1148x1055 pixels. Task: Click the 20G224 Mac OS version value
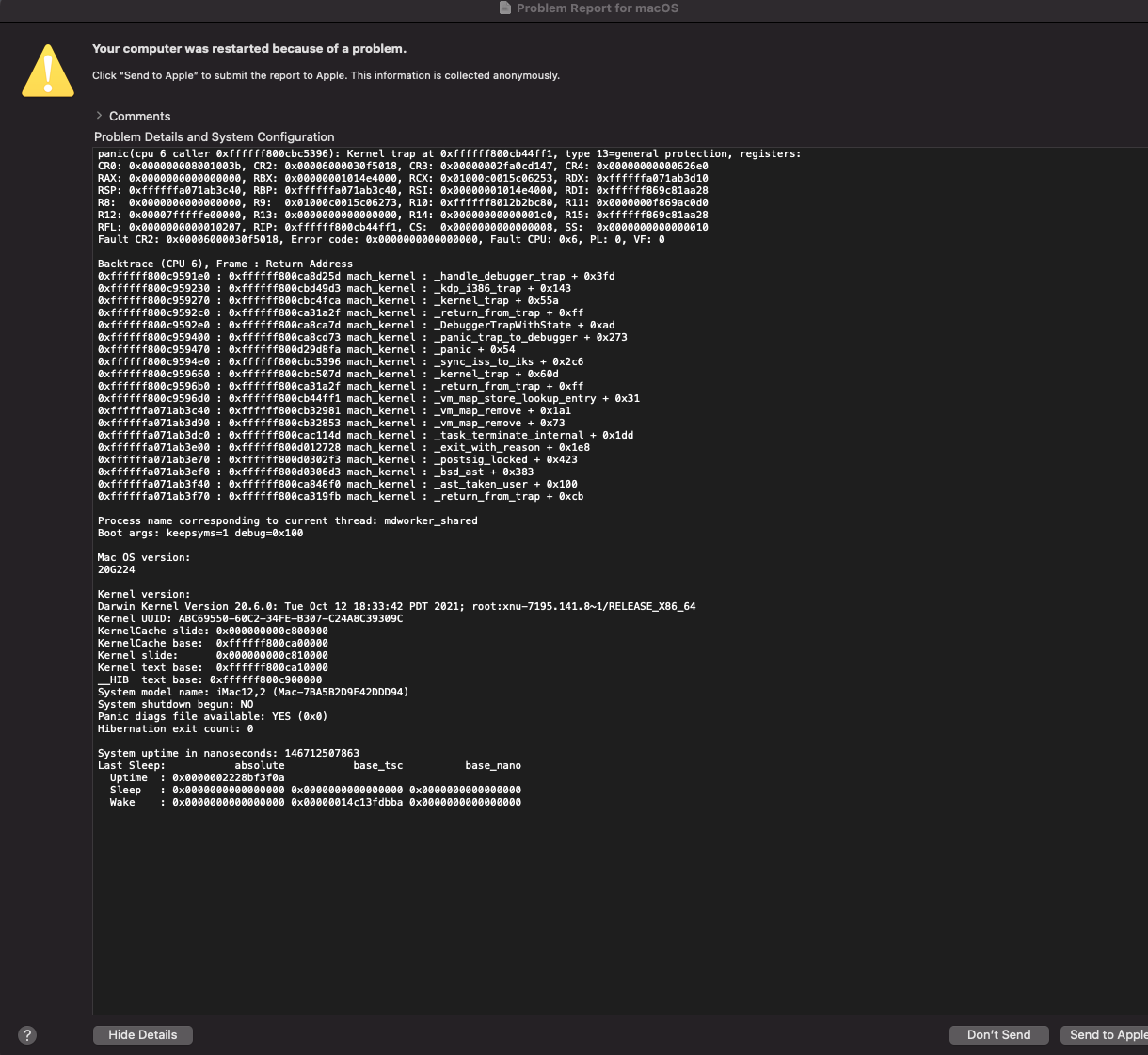[117, 569]
